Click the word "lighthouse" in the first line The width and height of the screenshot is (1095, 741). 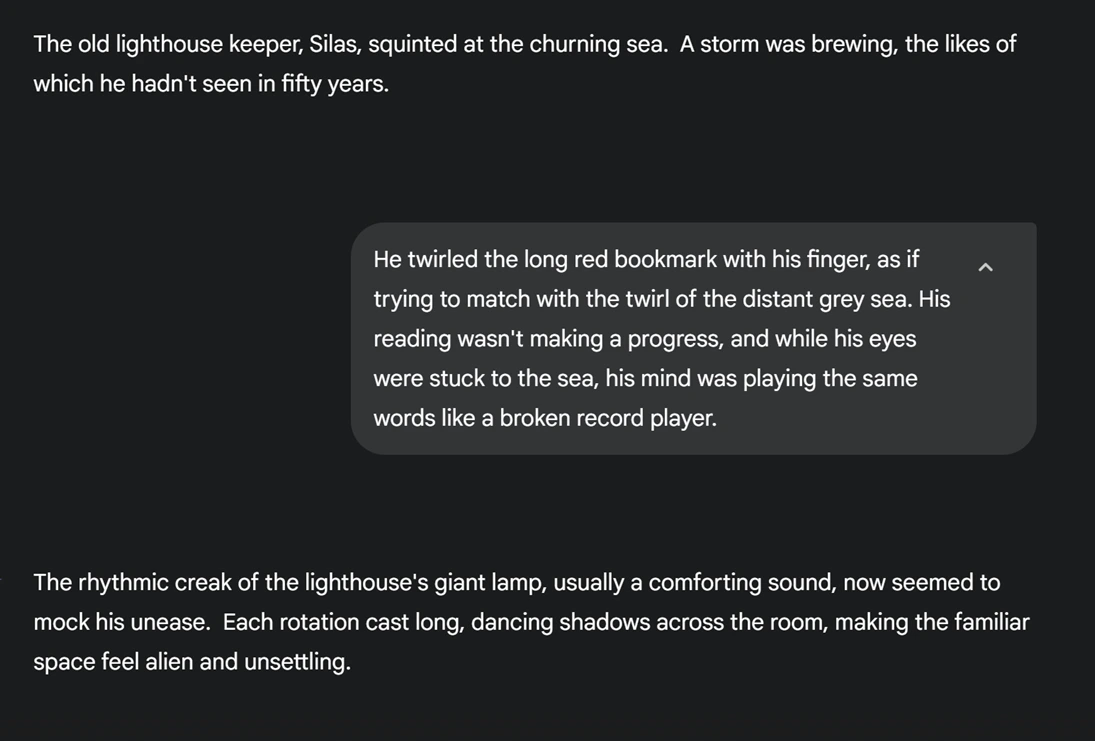click(168, 44)
